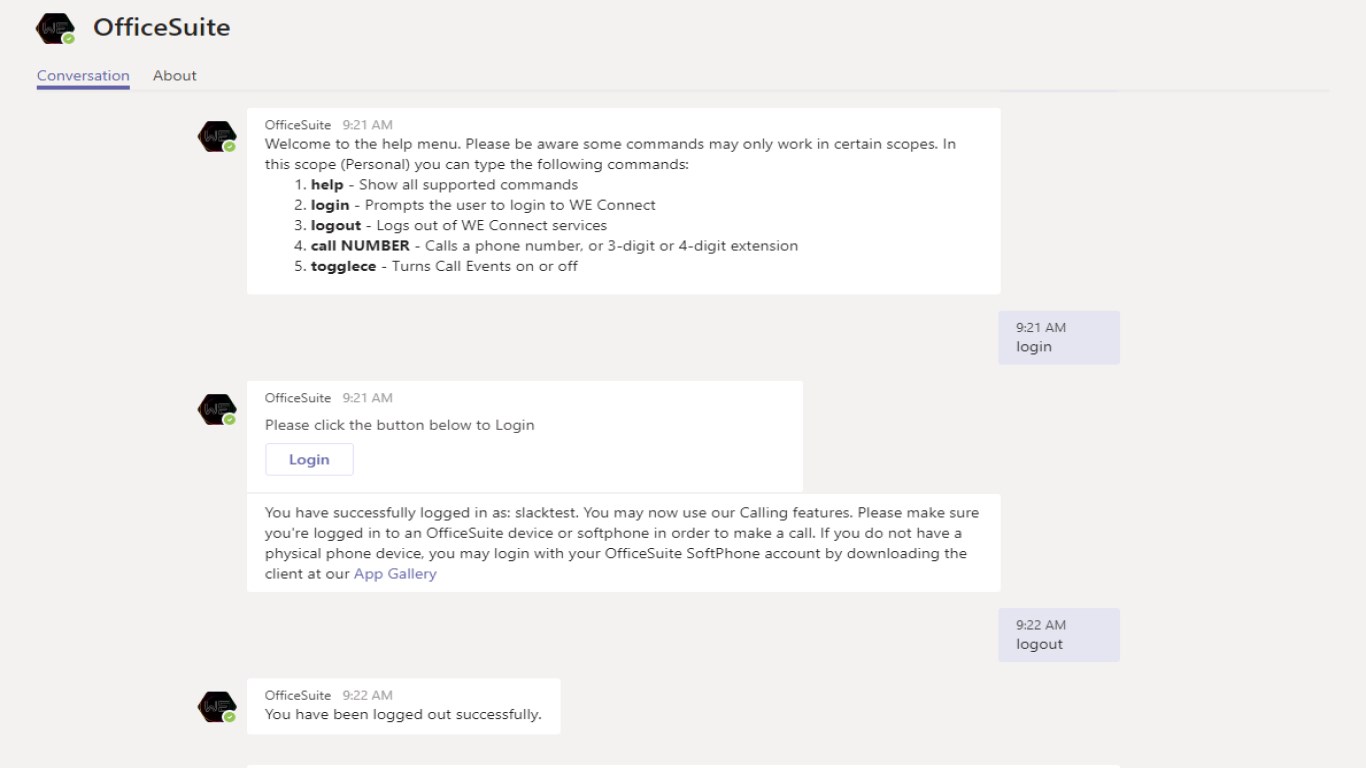Click the bot avatar beside the Login prompt message
1366x768 pixels.
point(217,410)
